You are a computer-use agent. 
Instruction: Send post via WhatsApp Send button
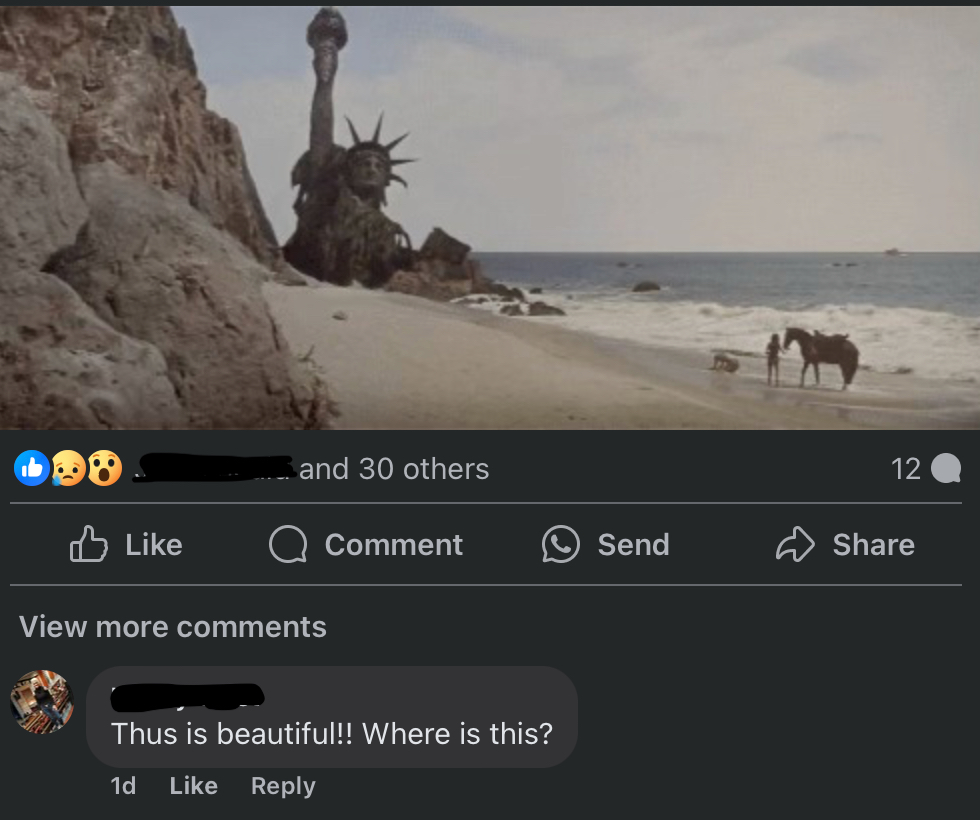(605, 545)
